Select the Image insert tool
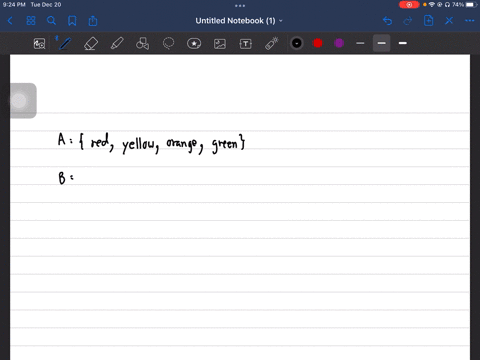480x360 pixels. click(x=220, y=44)
